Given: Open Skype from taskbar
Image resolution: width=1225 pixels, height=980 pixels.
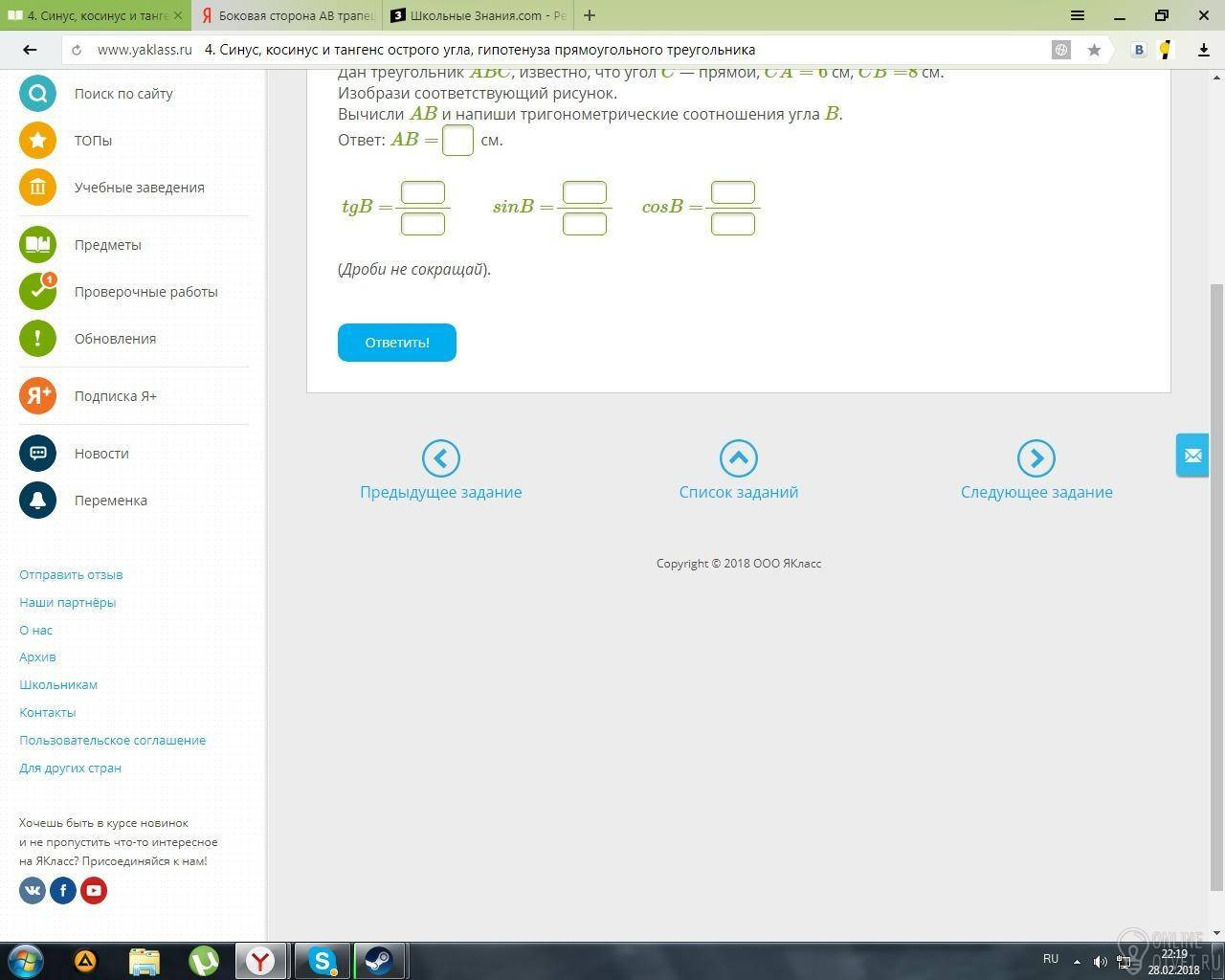Looking at the screenshot, I should click(x=322, y=961).
